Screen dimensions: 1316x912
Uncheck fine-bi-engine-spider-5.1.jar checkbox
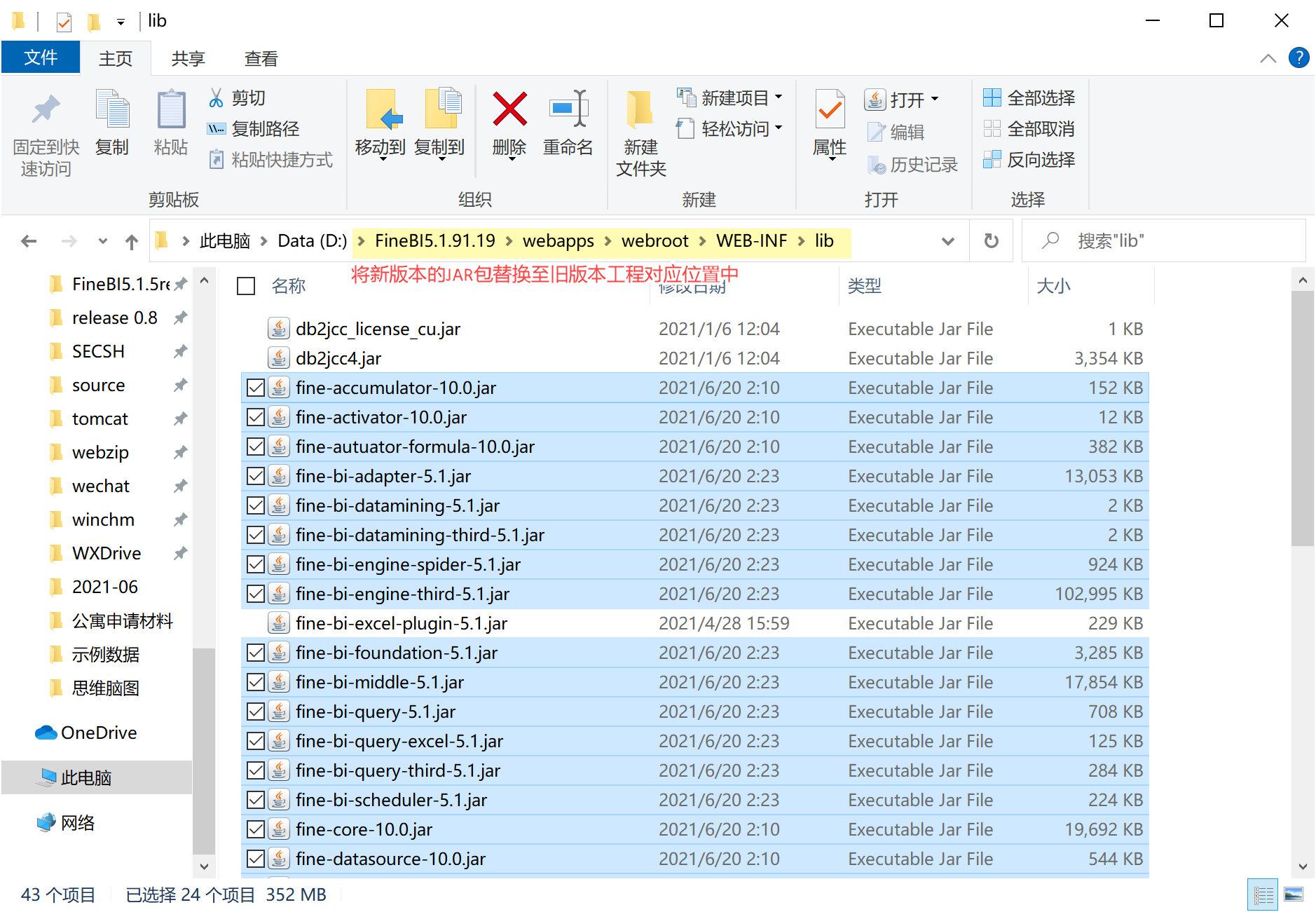256,564
